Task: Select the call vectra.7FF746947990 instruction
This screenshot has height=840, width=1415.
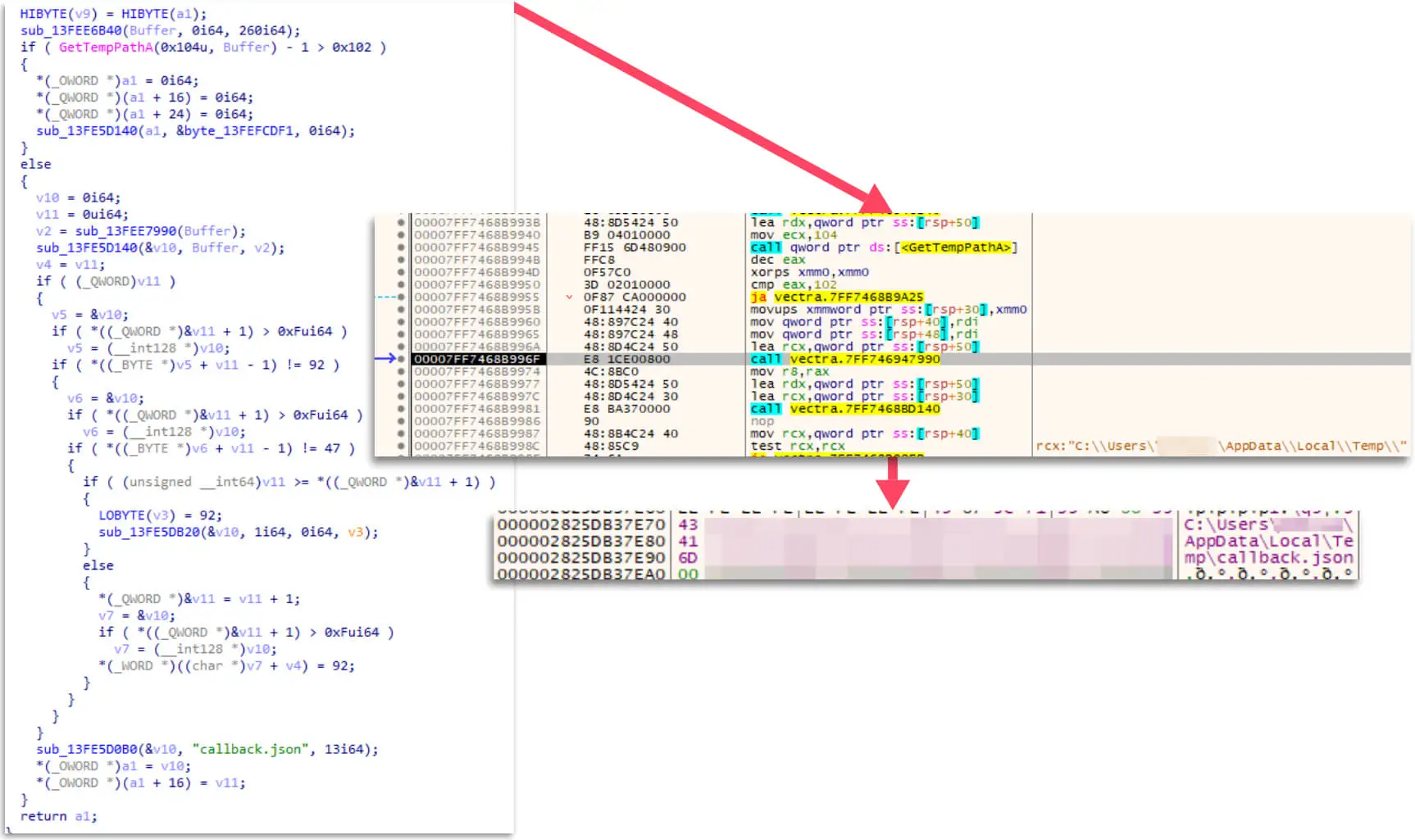Action: (845, 359)
